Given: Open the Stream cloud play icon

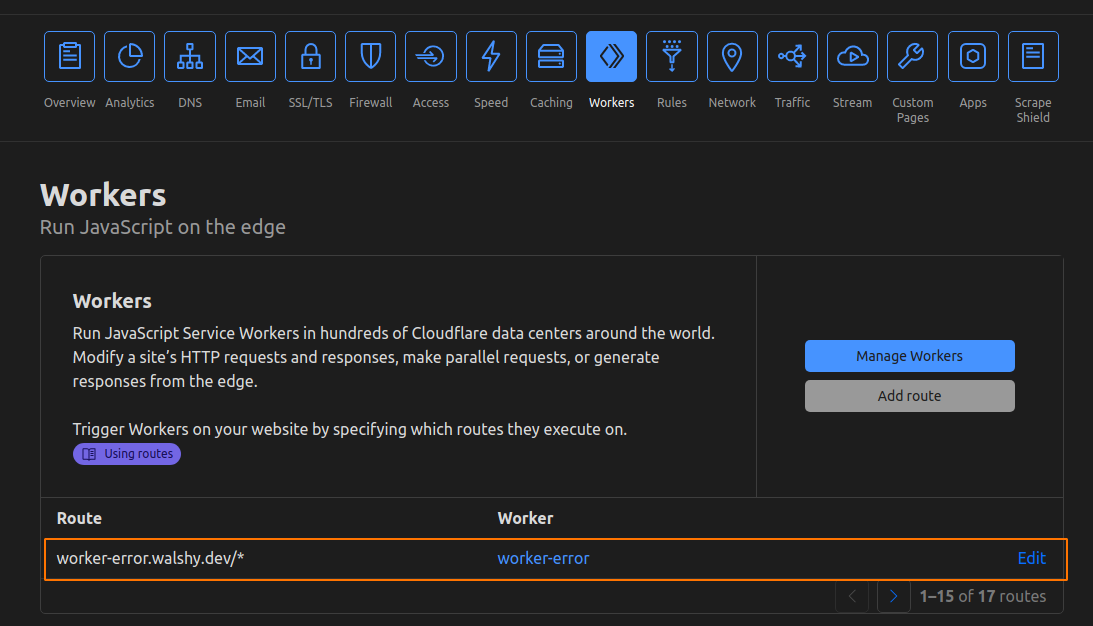Looking at the screenshot, I should click(852, 57).
